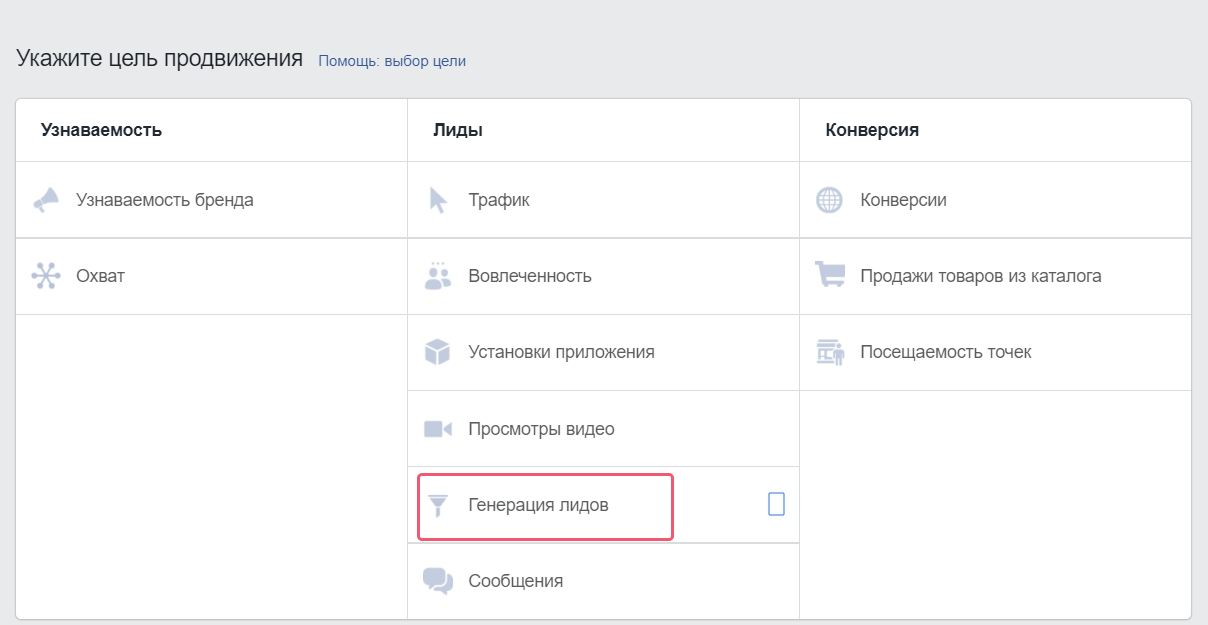This screenshot has width=1208, height=625.
Task: Select the lead generation funnel icon
Action: pos(438,505)
